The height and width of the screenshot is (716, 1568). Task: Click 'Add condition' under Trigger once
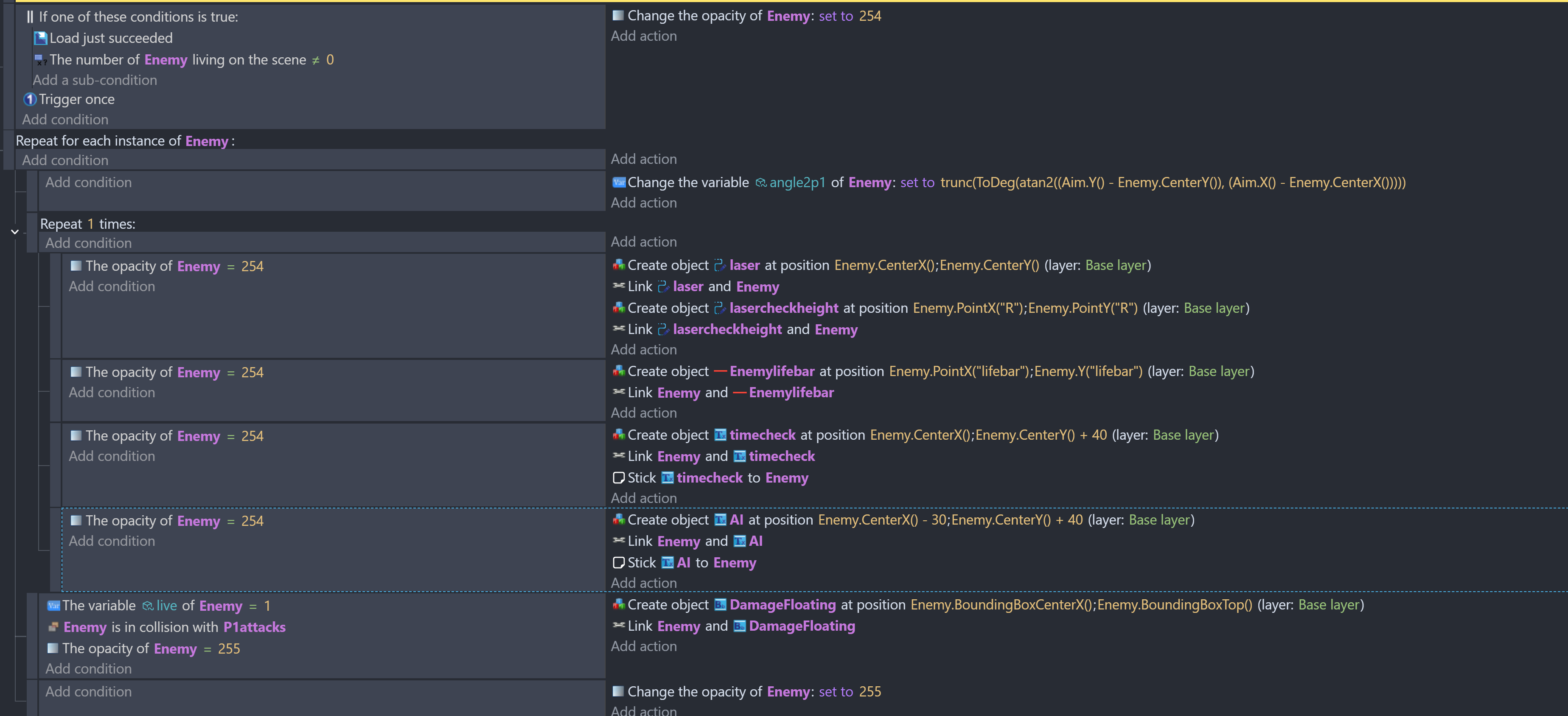coord(65,120)
